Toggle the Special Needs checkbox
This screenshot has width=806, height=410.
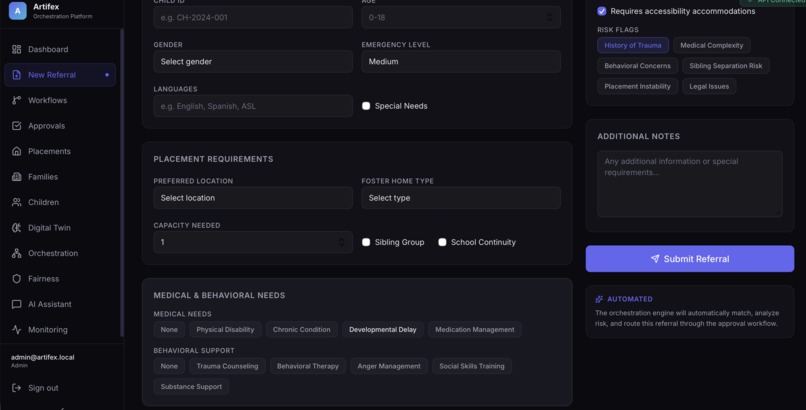[x=366, y=106]
